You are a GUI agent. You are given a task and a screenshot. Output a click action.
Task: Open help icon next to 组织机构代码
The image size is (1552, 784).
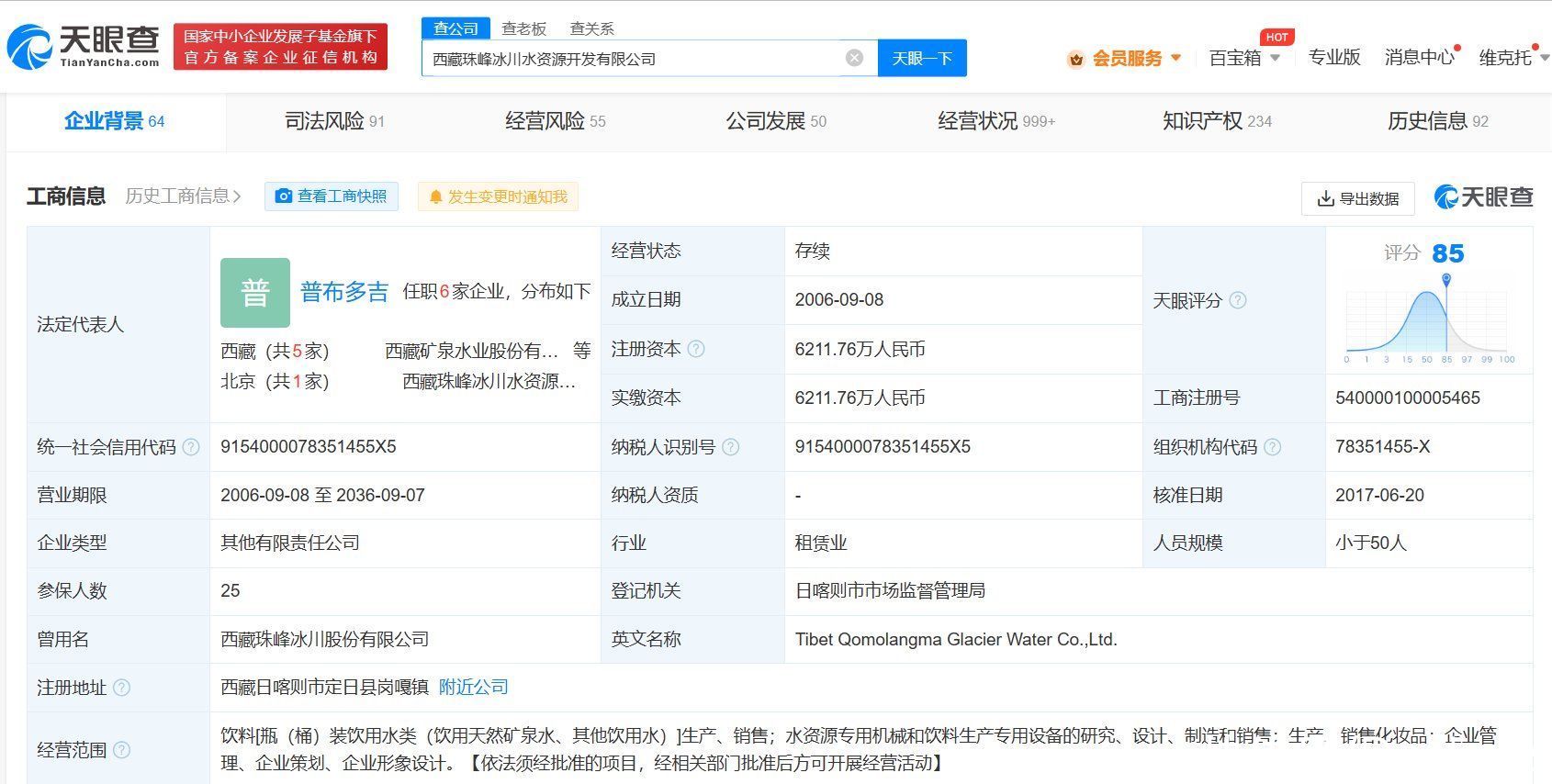click(1272, 447)
